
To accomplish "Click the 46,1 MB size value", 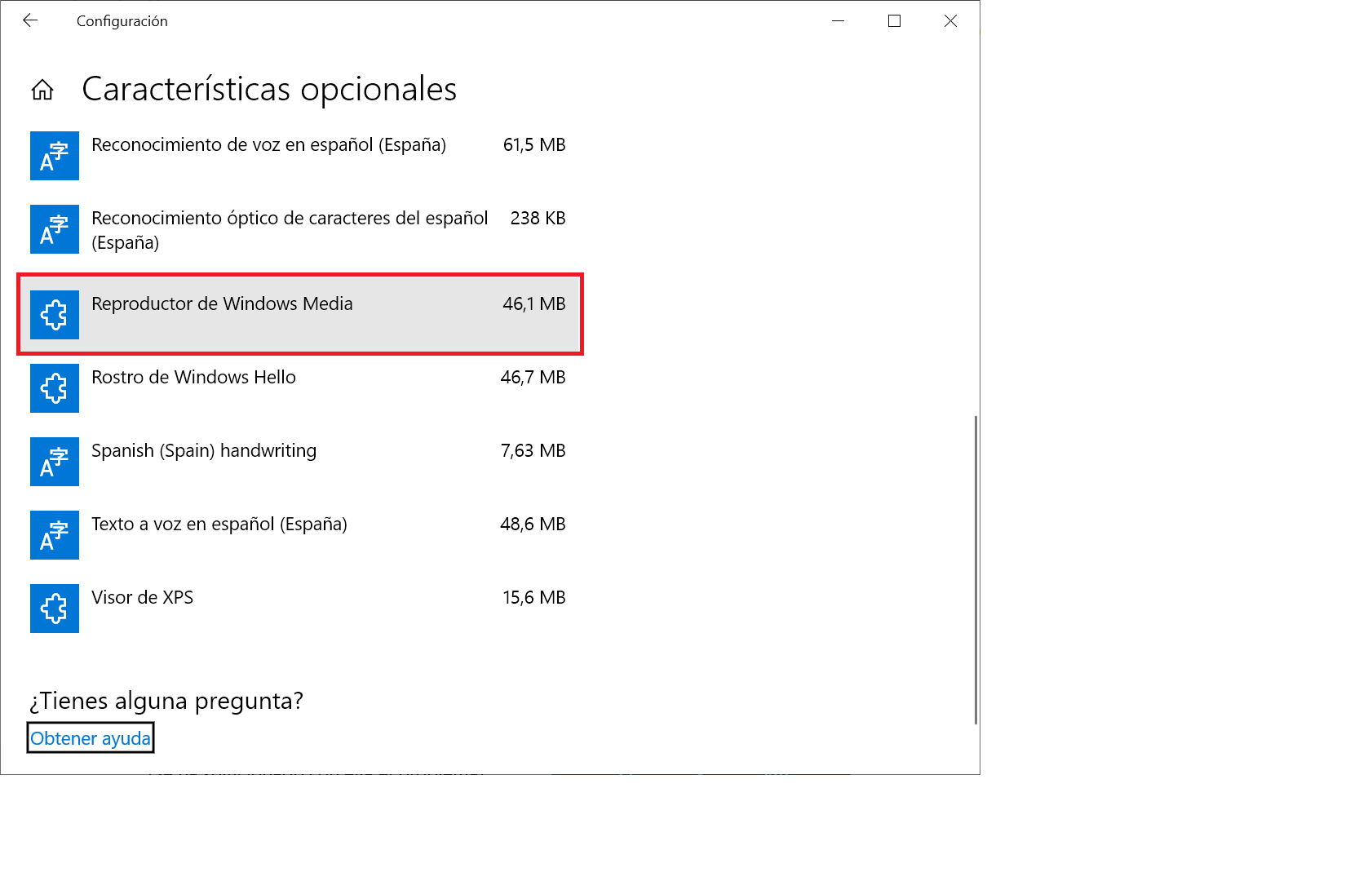I will click(534, 304).
